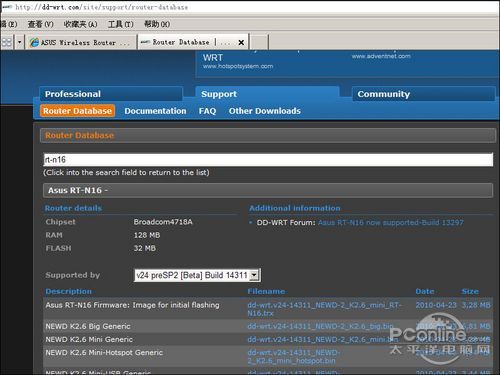Click the www.adventnet.com sponsor link
This screenshot has width=500, height=375.
coord(381,56)
